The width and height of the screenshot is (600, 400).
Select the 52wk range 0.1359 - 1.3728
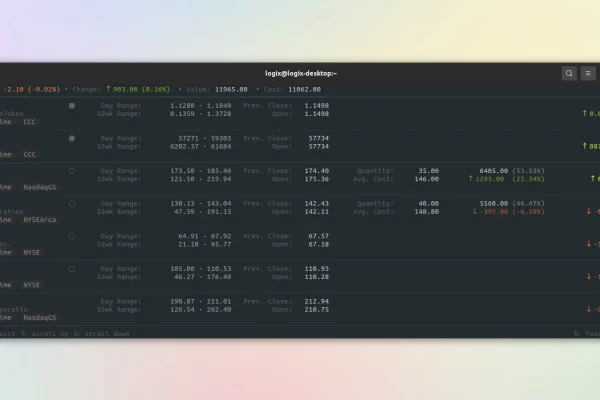click(201, 114)
